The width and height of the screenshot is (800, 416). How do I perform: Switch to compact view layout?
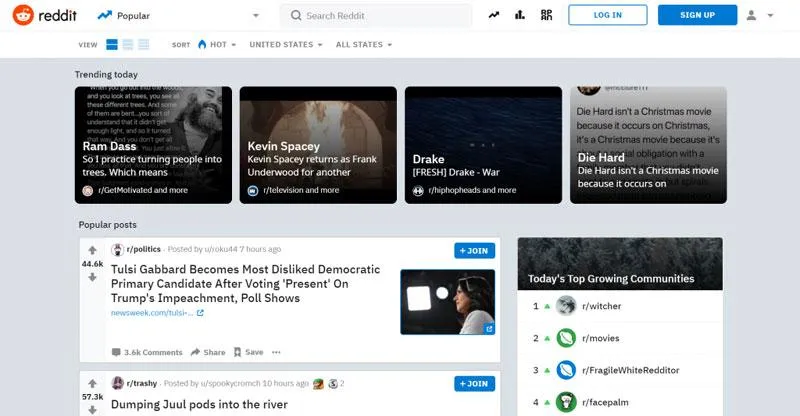(144, 44)
